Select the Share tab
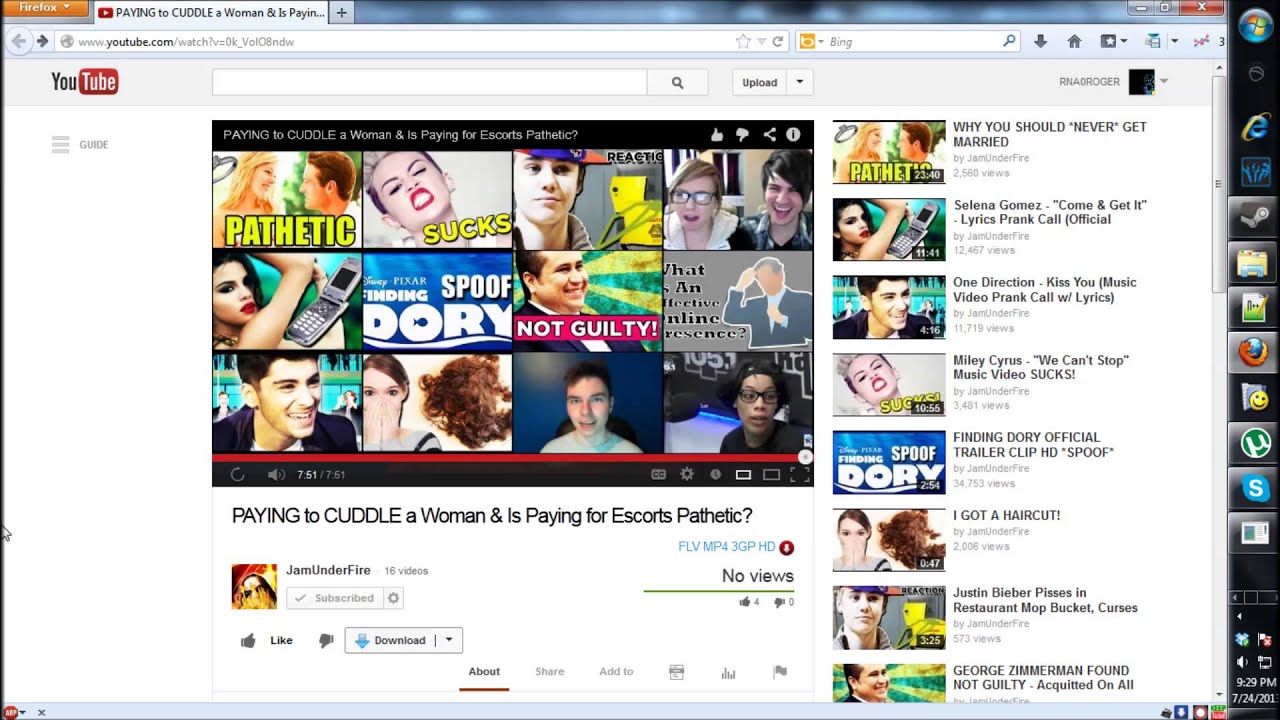 point(549,672)
